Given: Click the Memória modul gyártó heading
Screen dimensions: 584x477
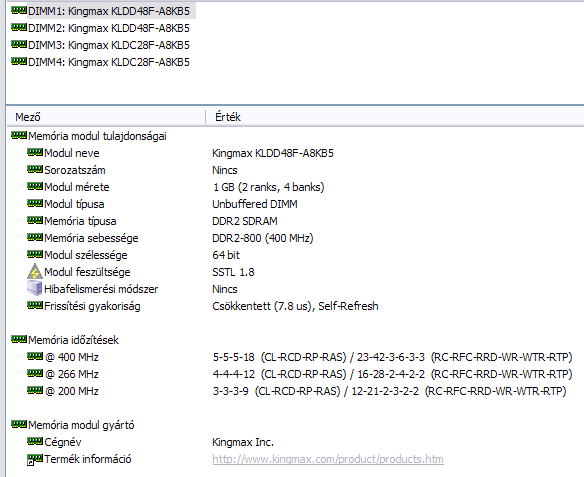Looking at the screenshot, I should pyautogui.click(x=81, y=425).
